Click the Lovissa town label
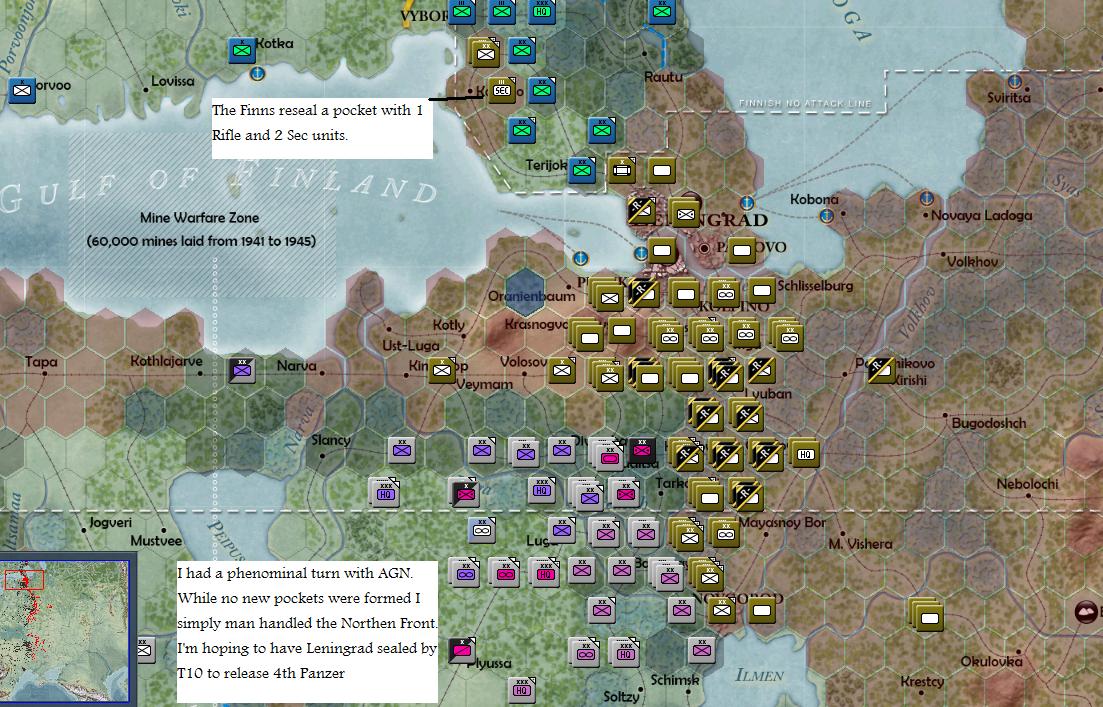 click(173, 81)
